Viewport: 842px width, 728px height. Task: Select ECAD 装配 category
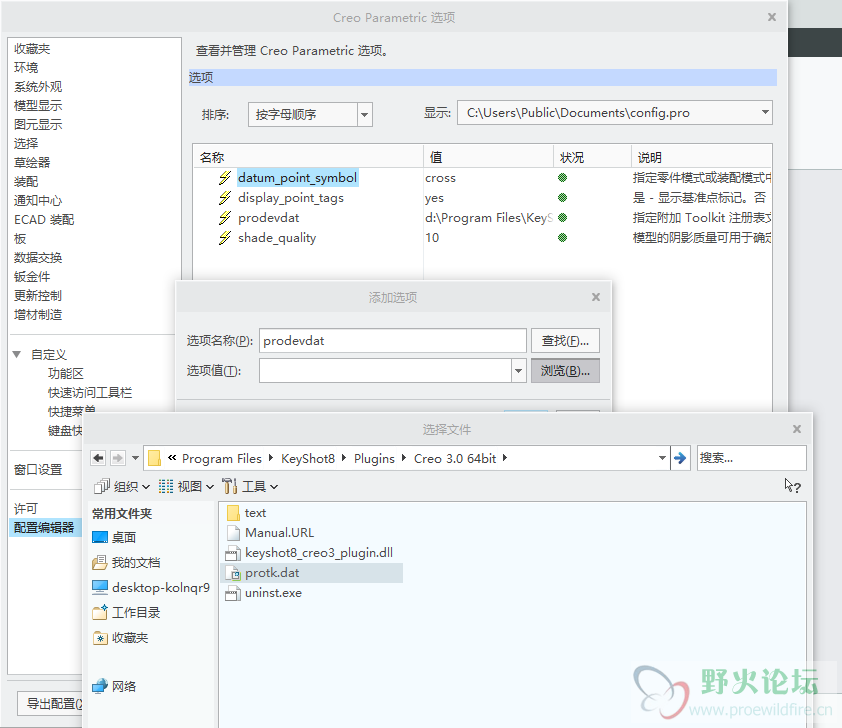coord(44,220)
